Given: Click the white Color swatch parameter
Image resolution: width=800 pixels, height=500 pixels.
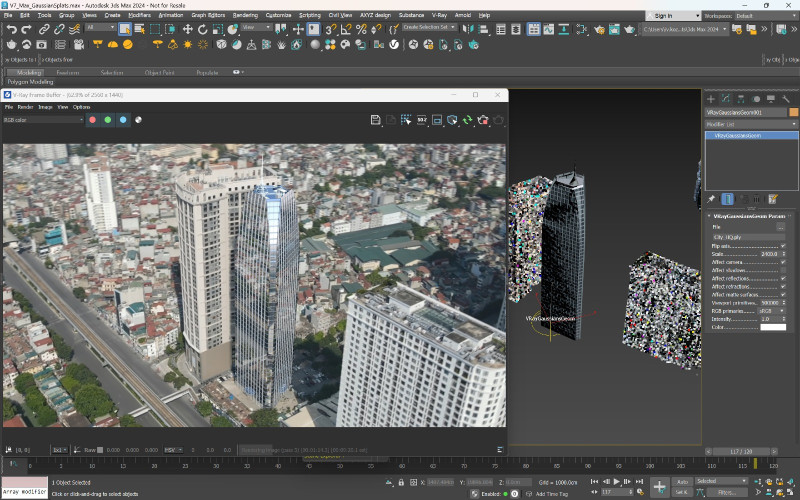Looking at the screenshot, I should pyautogui.click(x=773, y=327).
